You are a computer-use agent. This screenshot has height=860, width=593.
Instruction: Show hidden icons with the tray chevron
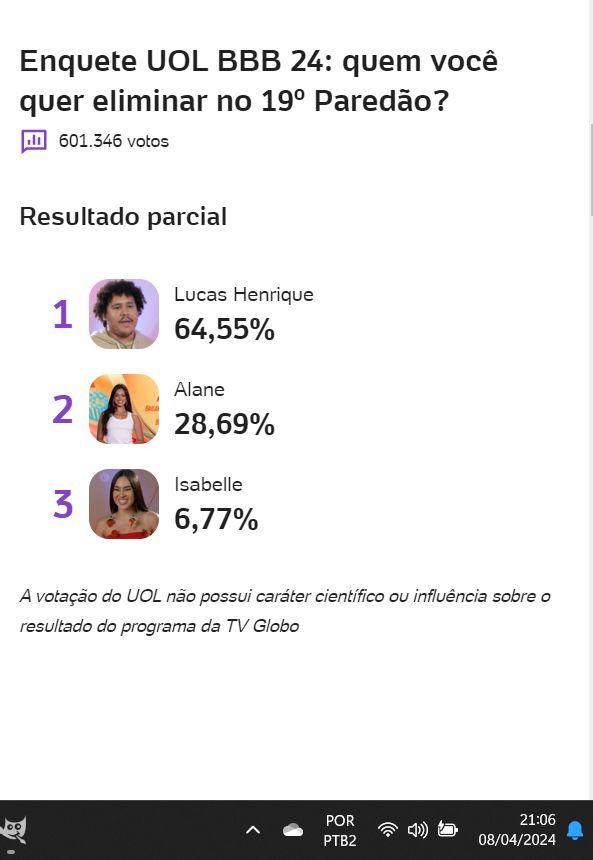(252, 830)
